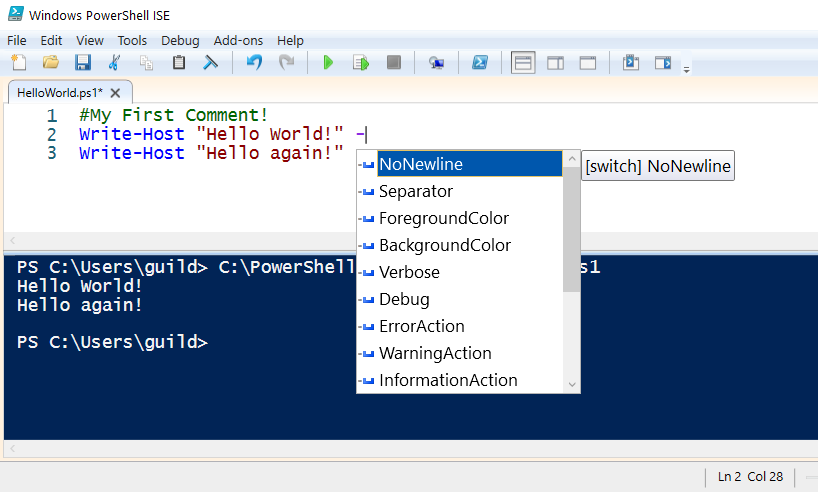Click the PowerShell ISE title bar icon
This screenshot has width=818, height=492.
click(x=16, y=14)
